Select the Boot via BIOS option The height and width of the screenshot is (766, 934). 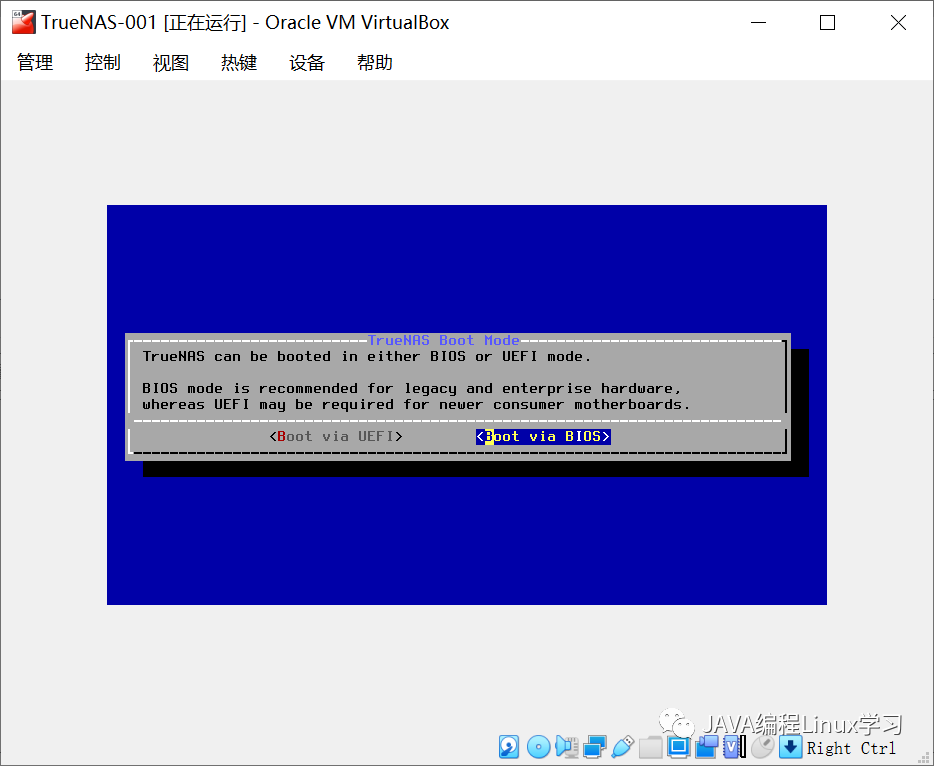543,437
